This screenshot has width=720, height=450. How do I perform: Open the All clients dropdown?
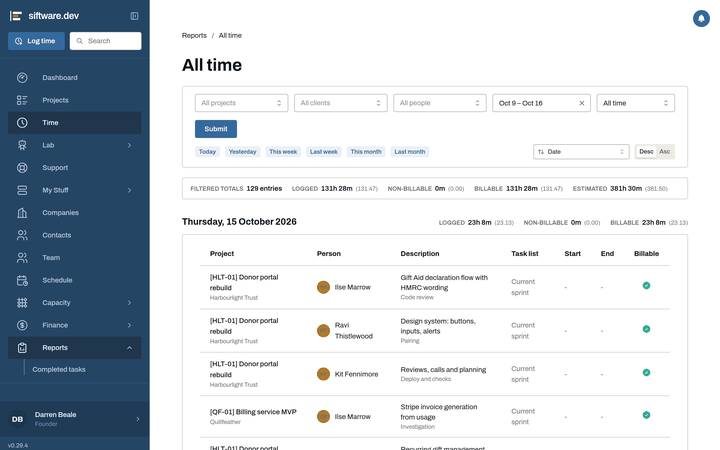point(341,103)
